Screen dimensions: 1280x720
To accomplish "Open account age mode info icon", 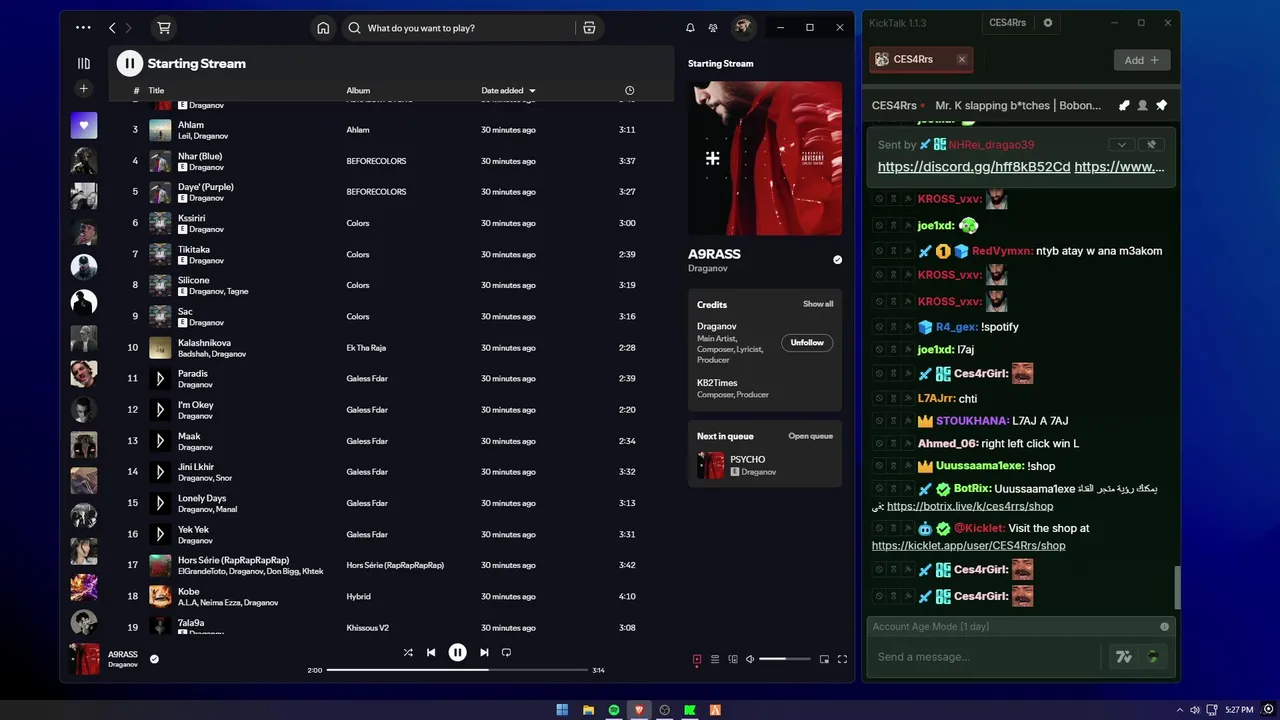I will (1164, 626).
